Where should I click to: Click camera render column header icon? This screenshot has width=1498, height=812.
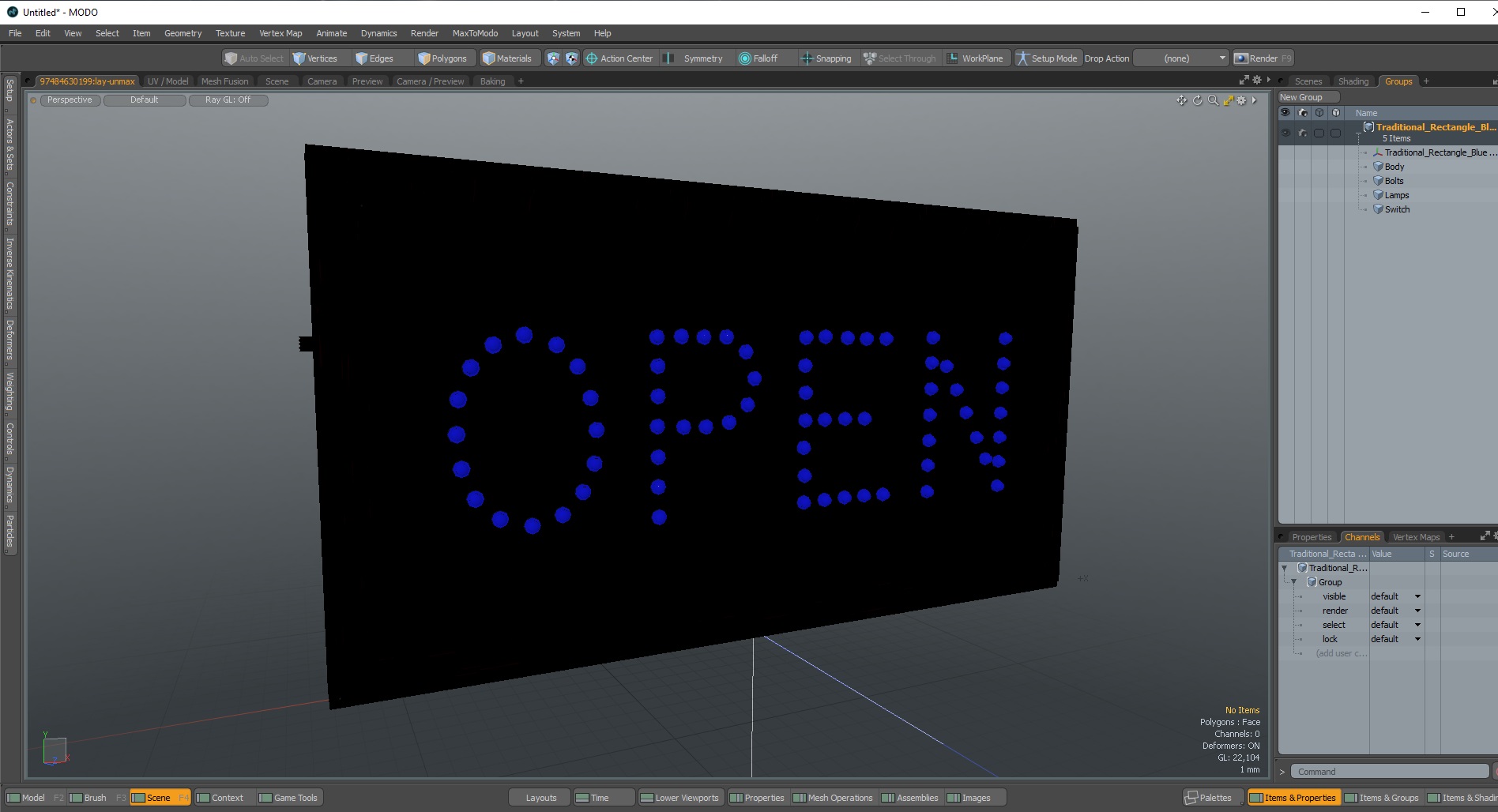[1303, 113]
